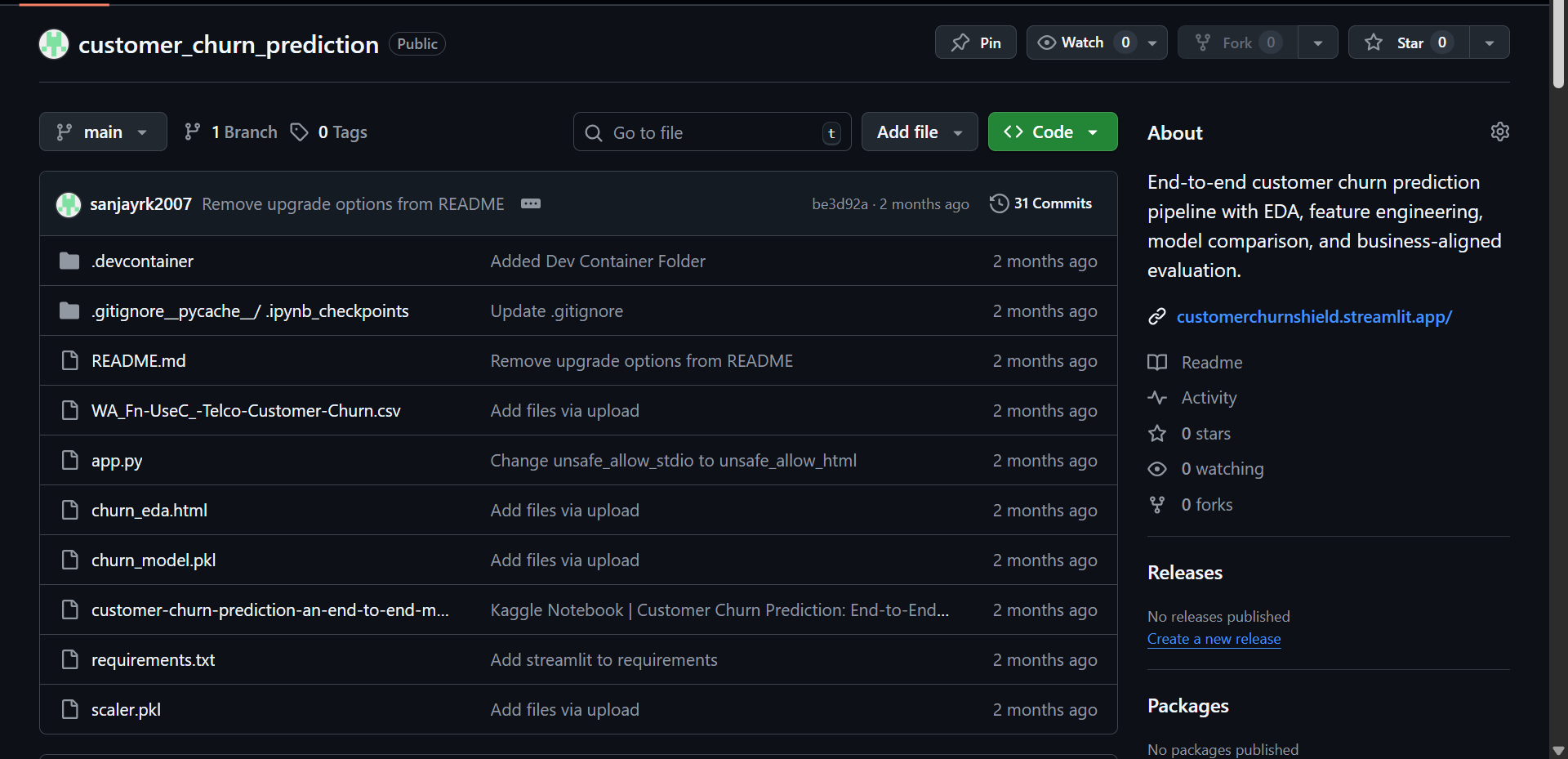
Task: Click the Readme book icon
Action: (1157, 363)
